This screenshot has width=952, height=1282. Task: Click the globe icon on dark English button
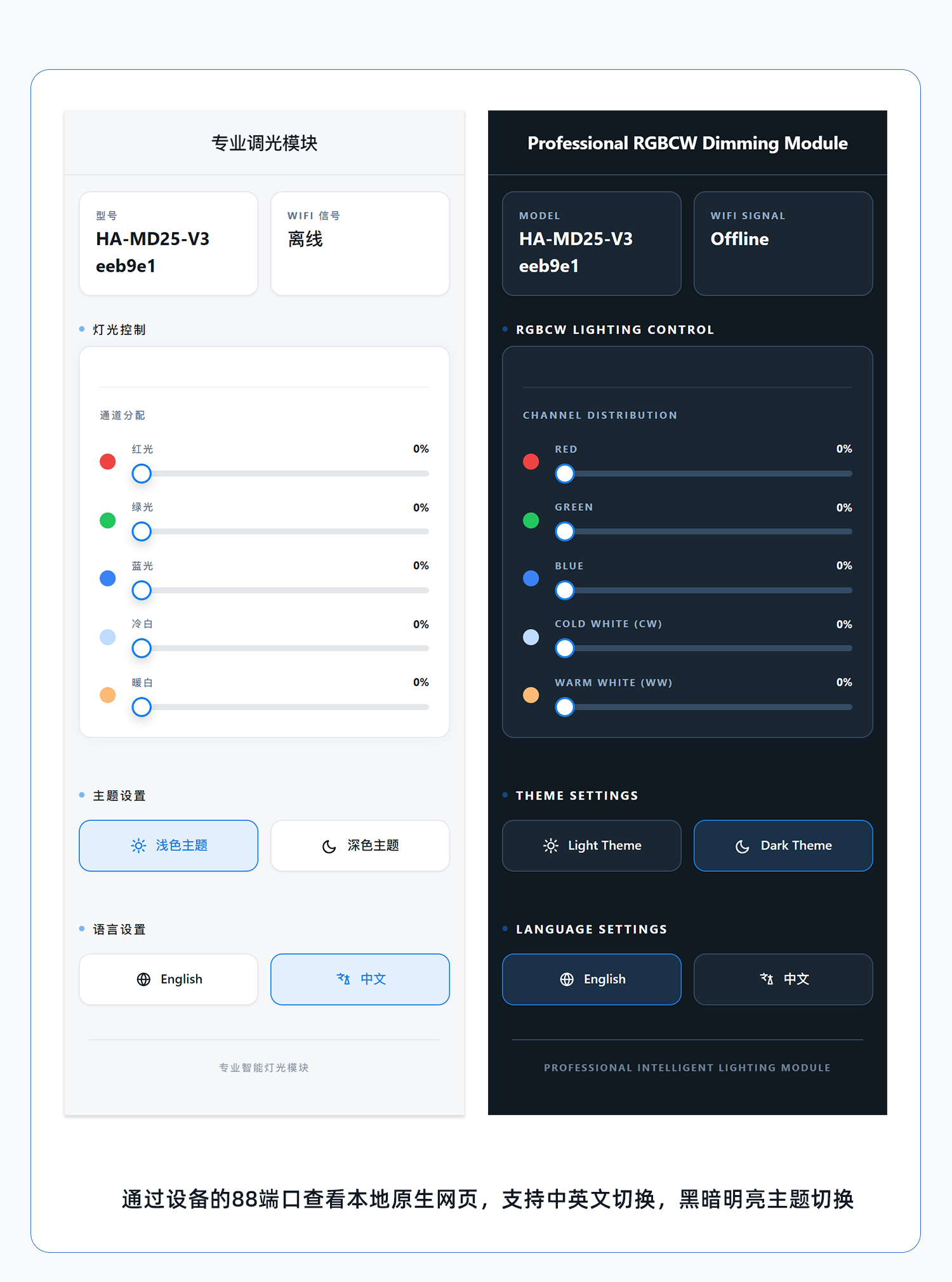coord(567,979)
